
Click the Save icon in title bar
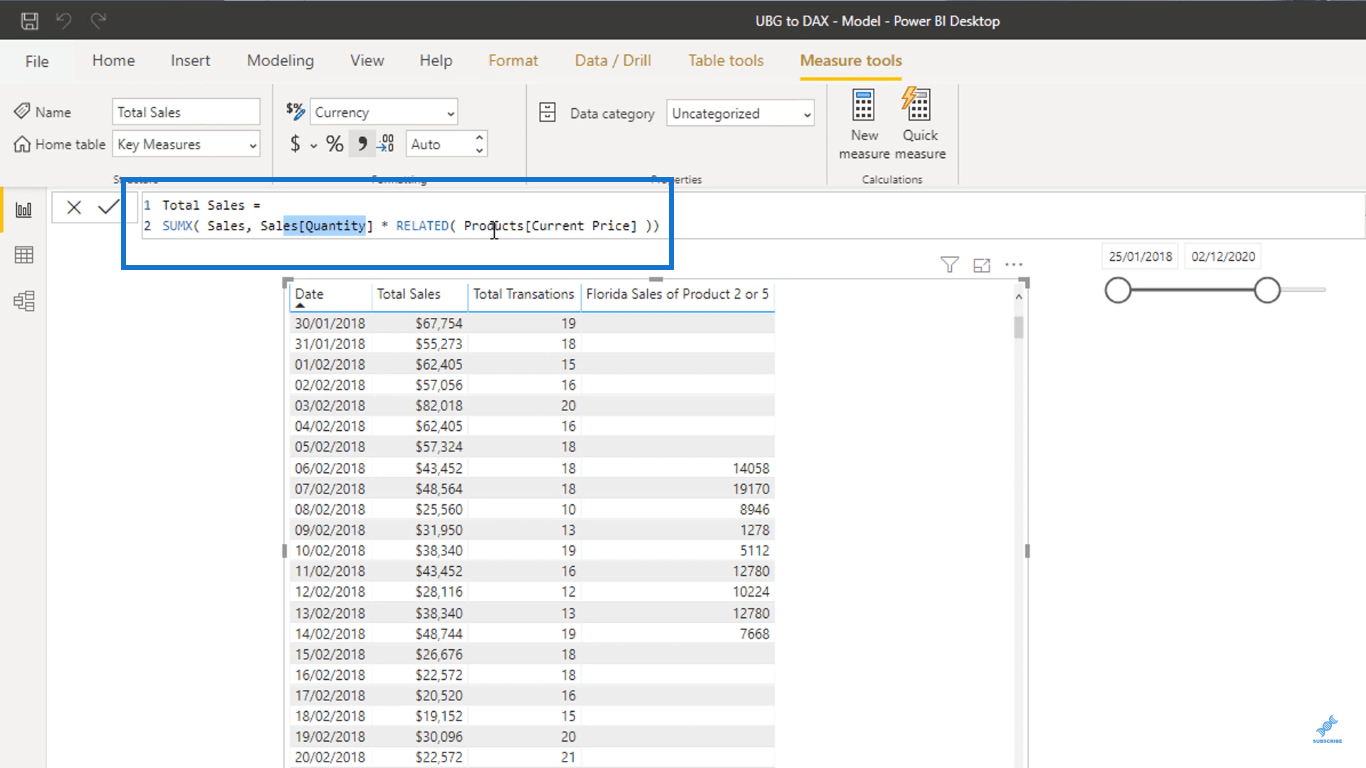[x=30, y=20]
